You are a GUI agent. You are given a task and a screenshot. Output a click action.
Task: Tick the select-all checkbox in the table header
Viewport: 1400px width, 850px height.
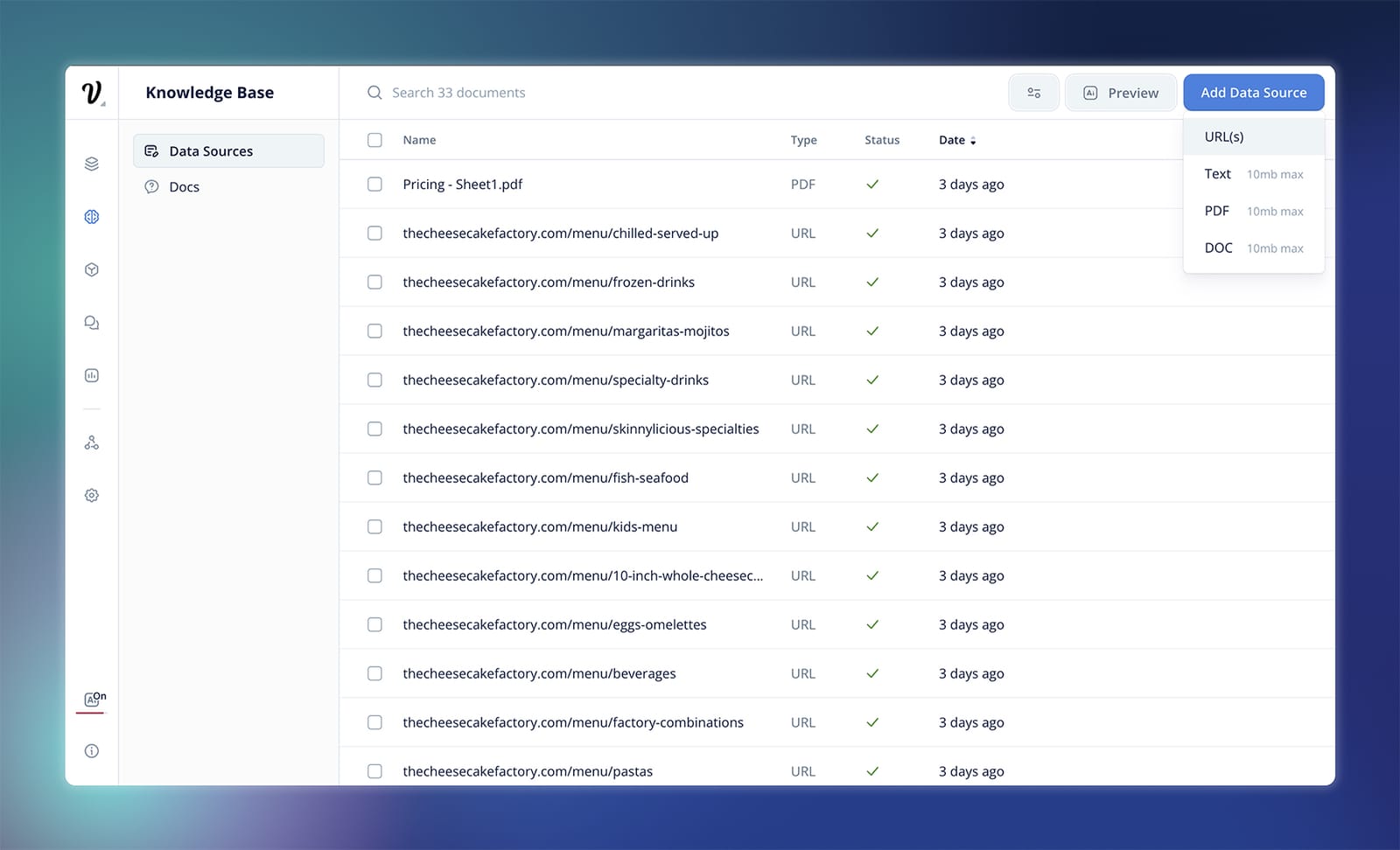point(374,140)
